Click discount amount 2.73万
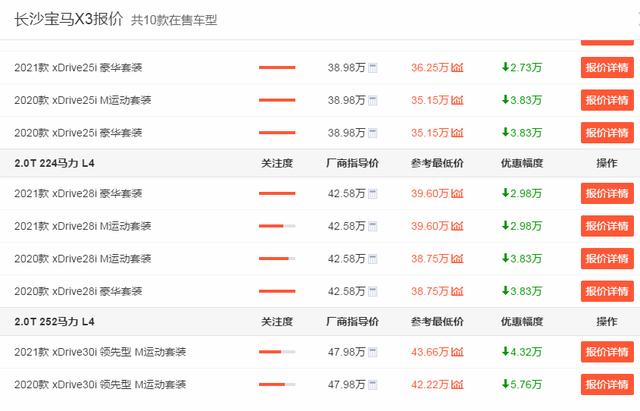 [522, 67]
